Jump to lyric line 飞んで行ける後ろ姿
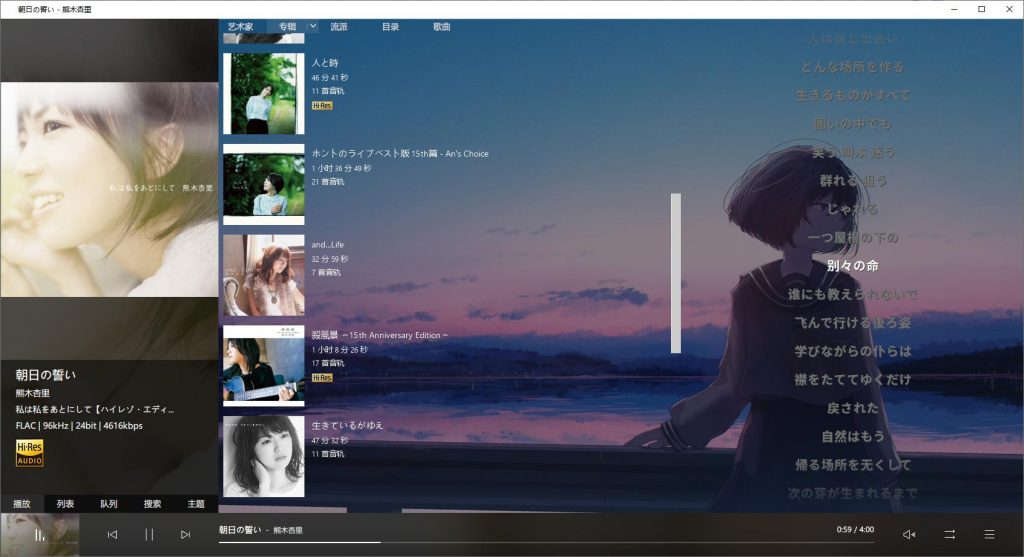The image size is (1024, 557). 852,323
